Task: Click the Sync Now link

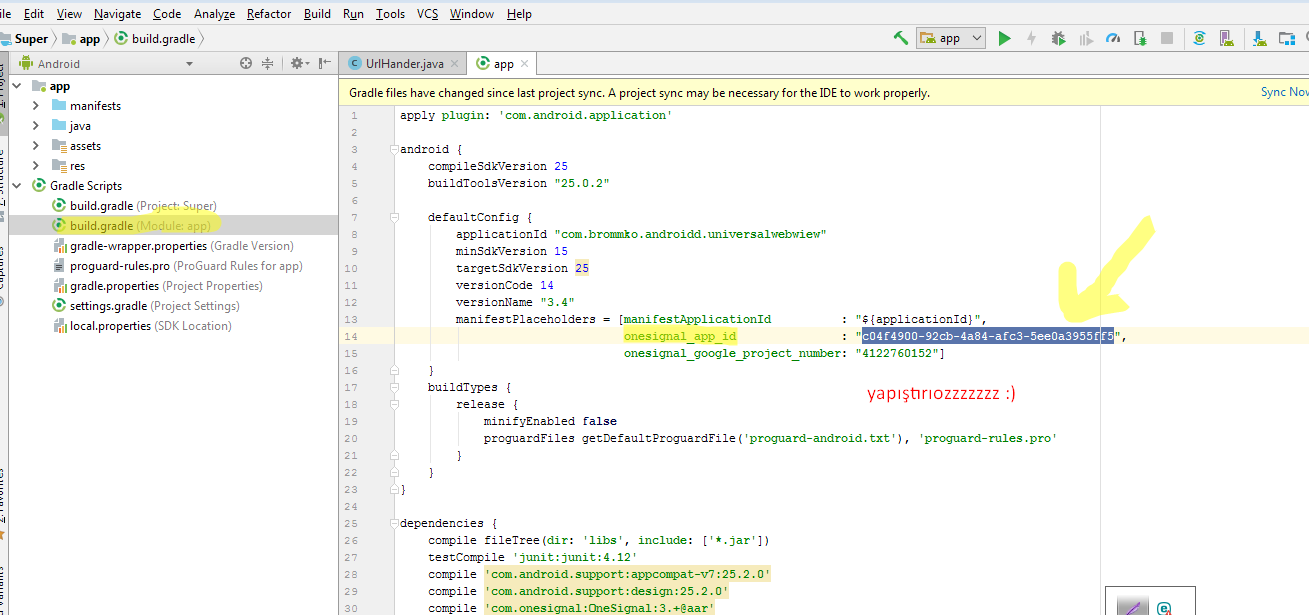Action: click(x=1285, y=92)
